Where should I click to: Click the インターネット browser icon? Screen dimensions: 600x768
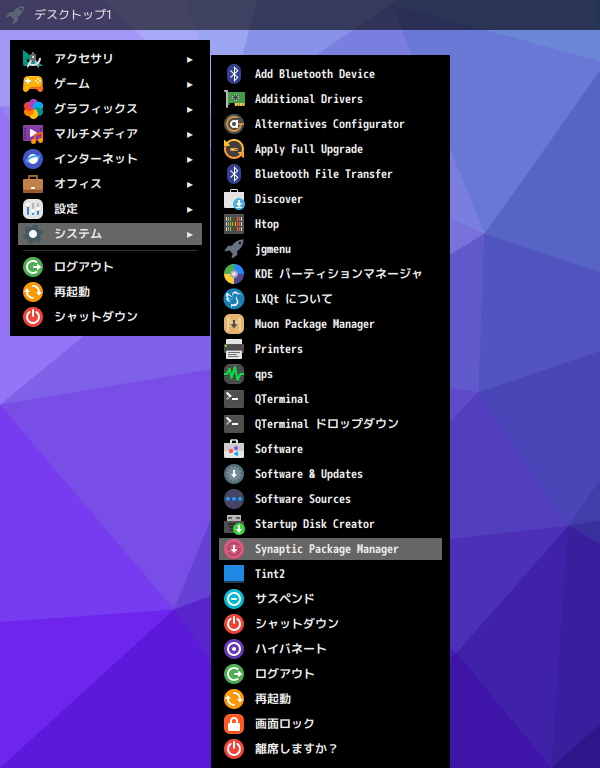click(33, 159)
